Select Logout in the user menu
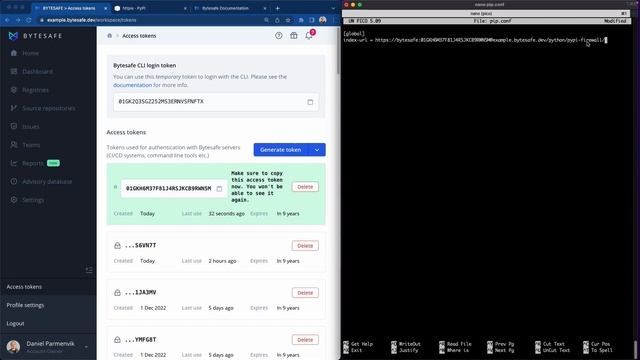This screenshot has height=360, width=640. (16, 324)
